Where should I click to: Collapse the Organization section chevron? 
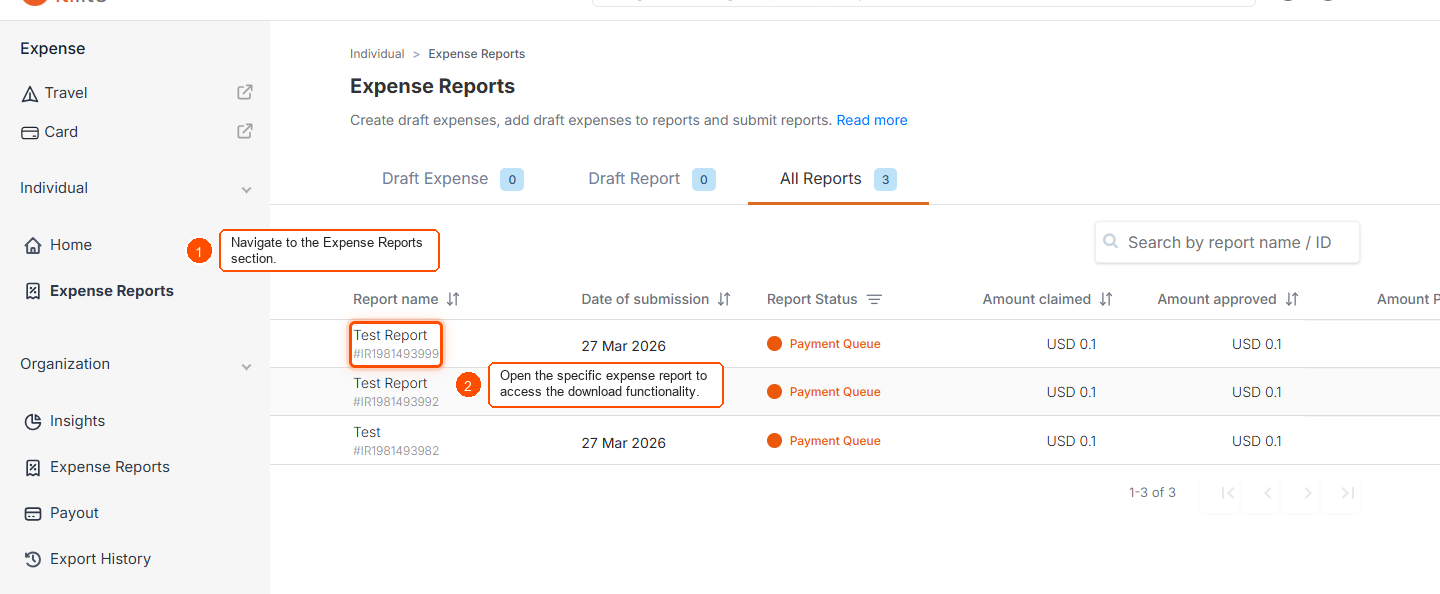point(246,367)
